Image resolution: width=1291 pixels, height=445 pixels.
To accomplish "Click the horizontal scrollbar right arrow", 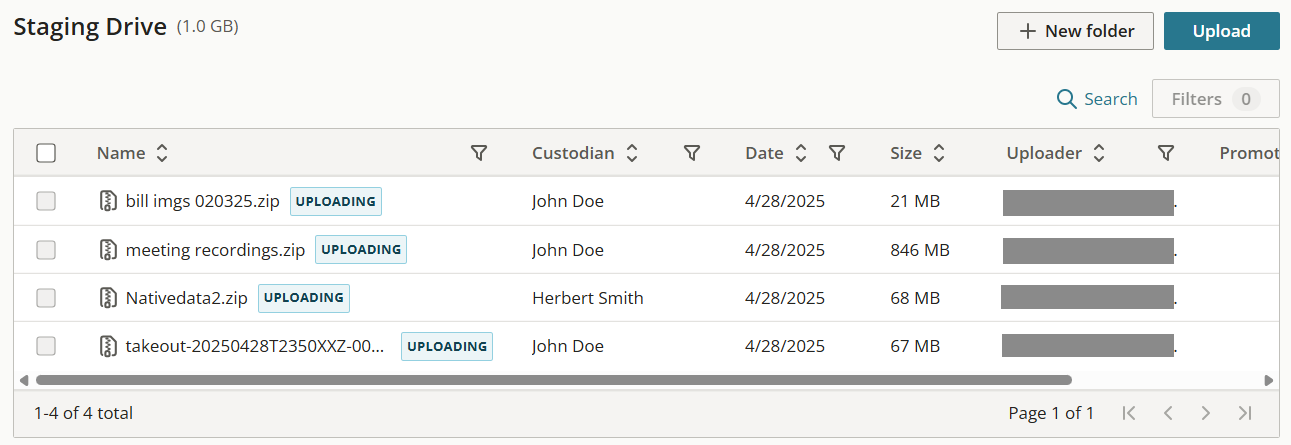I will [1269, 380].
